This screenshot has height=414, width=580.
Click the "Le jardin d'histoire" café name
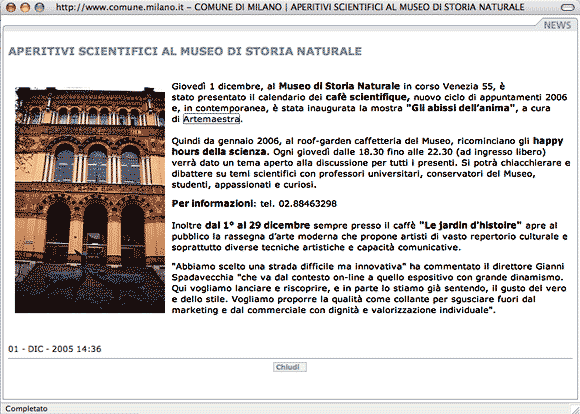[x=470, y=225]
